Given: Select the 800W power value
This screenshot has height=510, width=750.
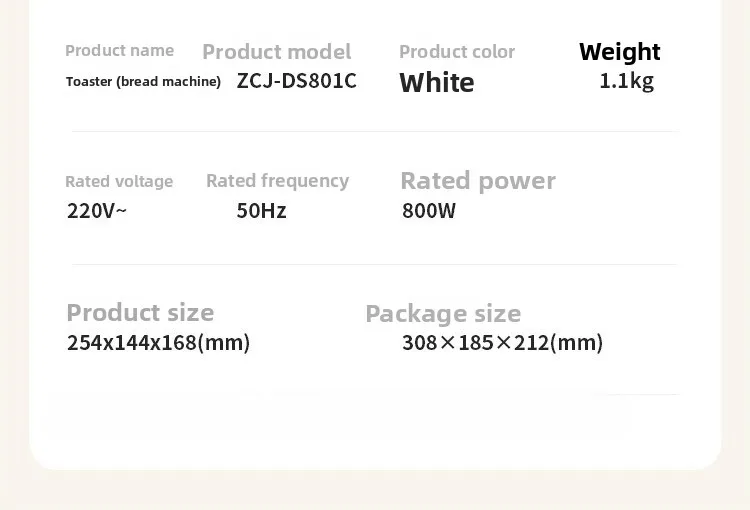Looking at the screenshot, I should click(429, 211).
